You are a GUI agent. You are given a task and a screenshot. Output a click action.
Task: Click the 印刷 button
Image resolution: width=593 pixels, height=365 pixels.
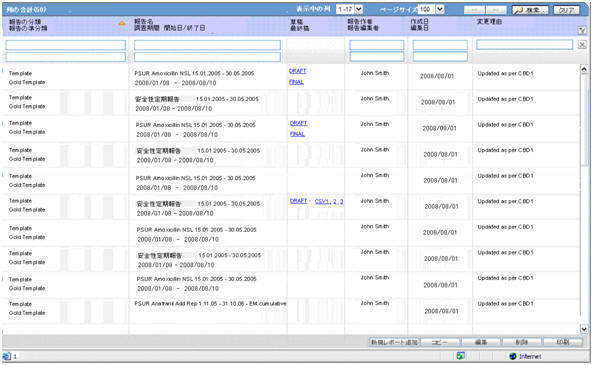[x=563, y=342]
